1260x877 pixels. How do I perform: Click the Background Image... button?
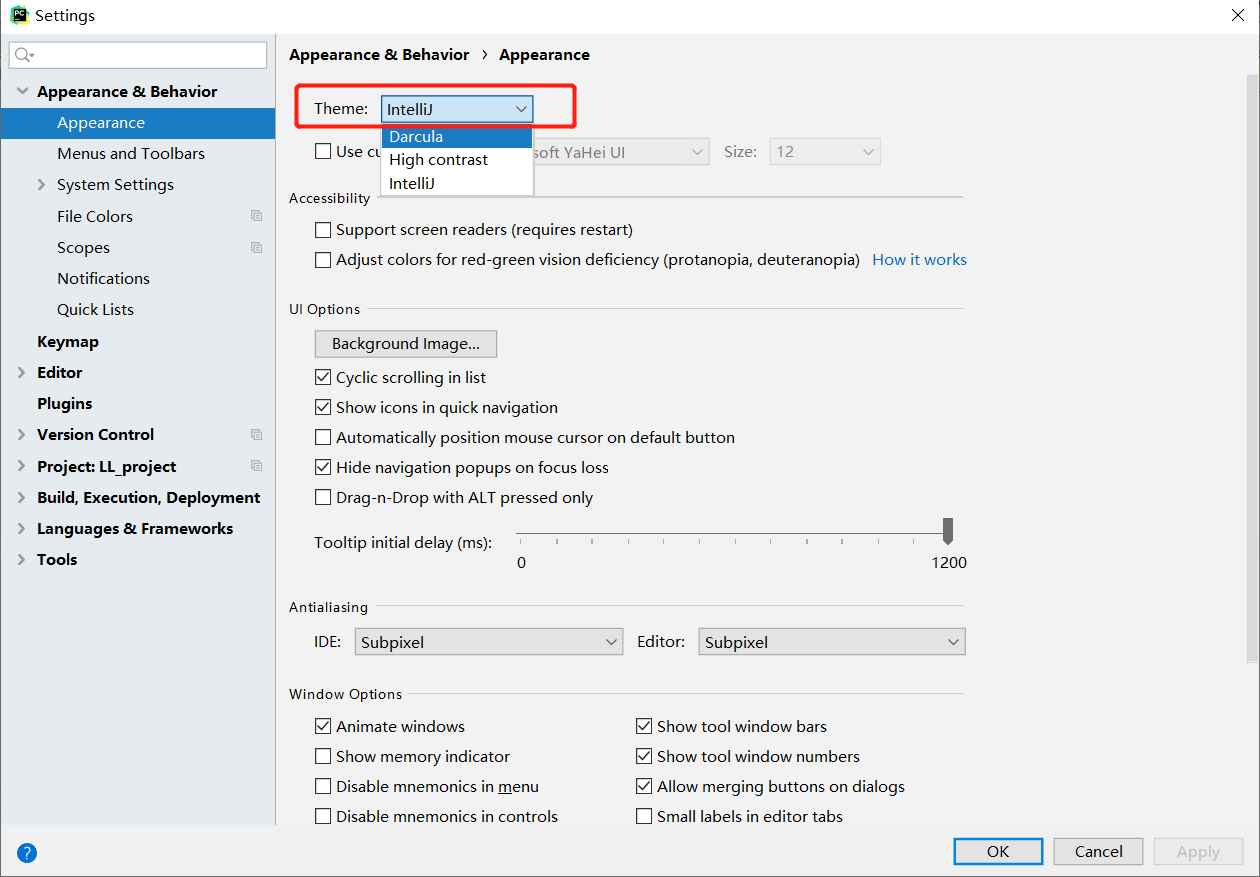pos(406,344)
